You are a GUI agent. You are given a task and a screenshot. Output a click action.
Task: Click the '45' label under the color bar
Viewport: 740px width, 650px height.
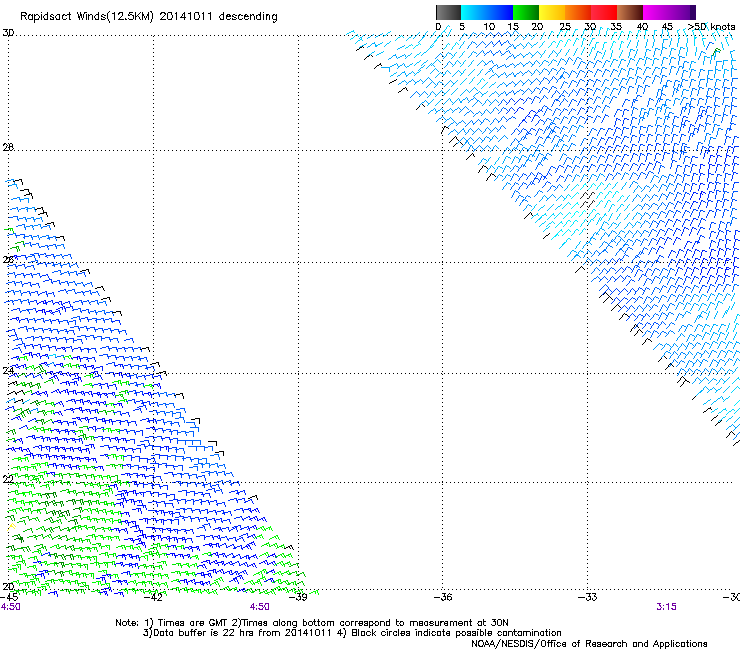[667, 27]
